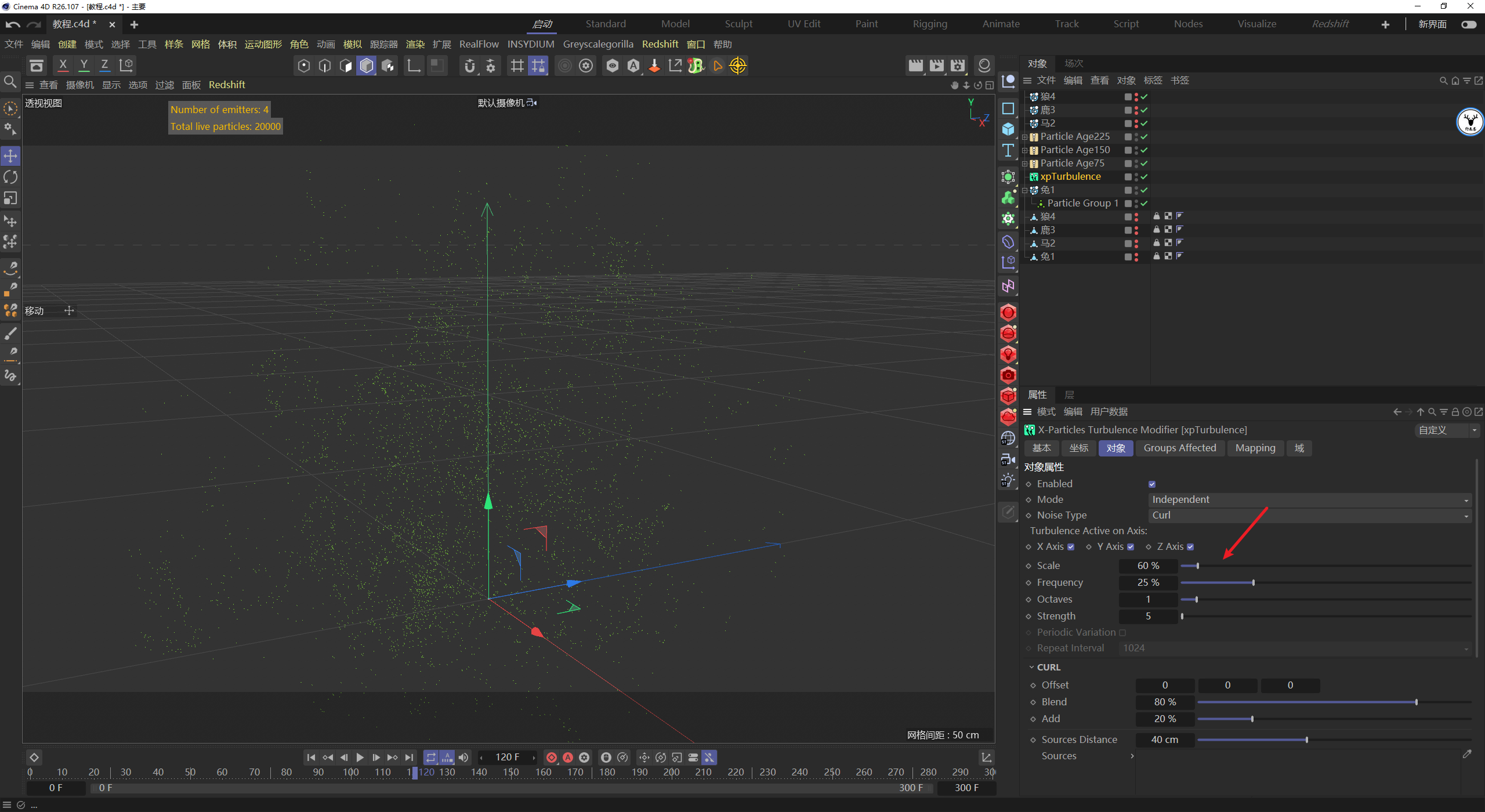Click the Scale value input field
1485x812 pixels.
[1147, 566]
